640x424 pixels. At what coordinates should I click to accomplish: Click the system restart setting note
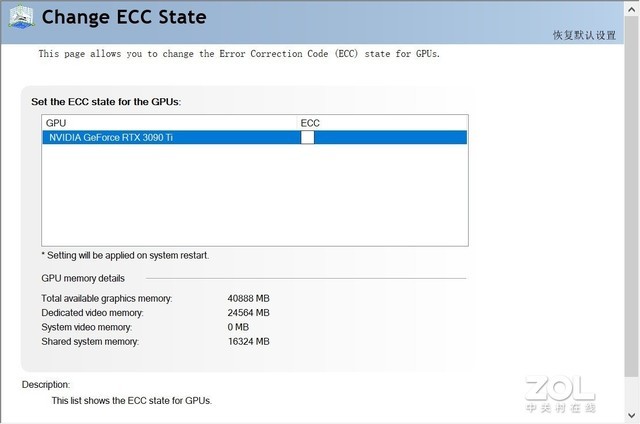pyautogui.click(x=125, y=256)
